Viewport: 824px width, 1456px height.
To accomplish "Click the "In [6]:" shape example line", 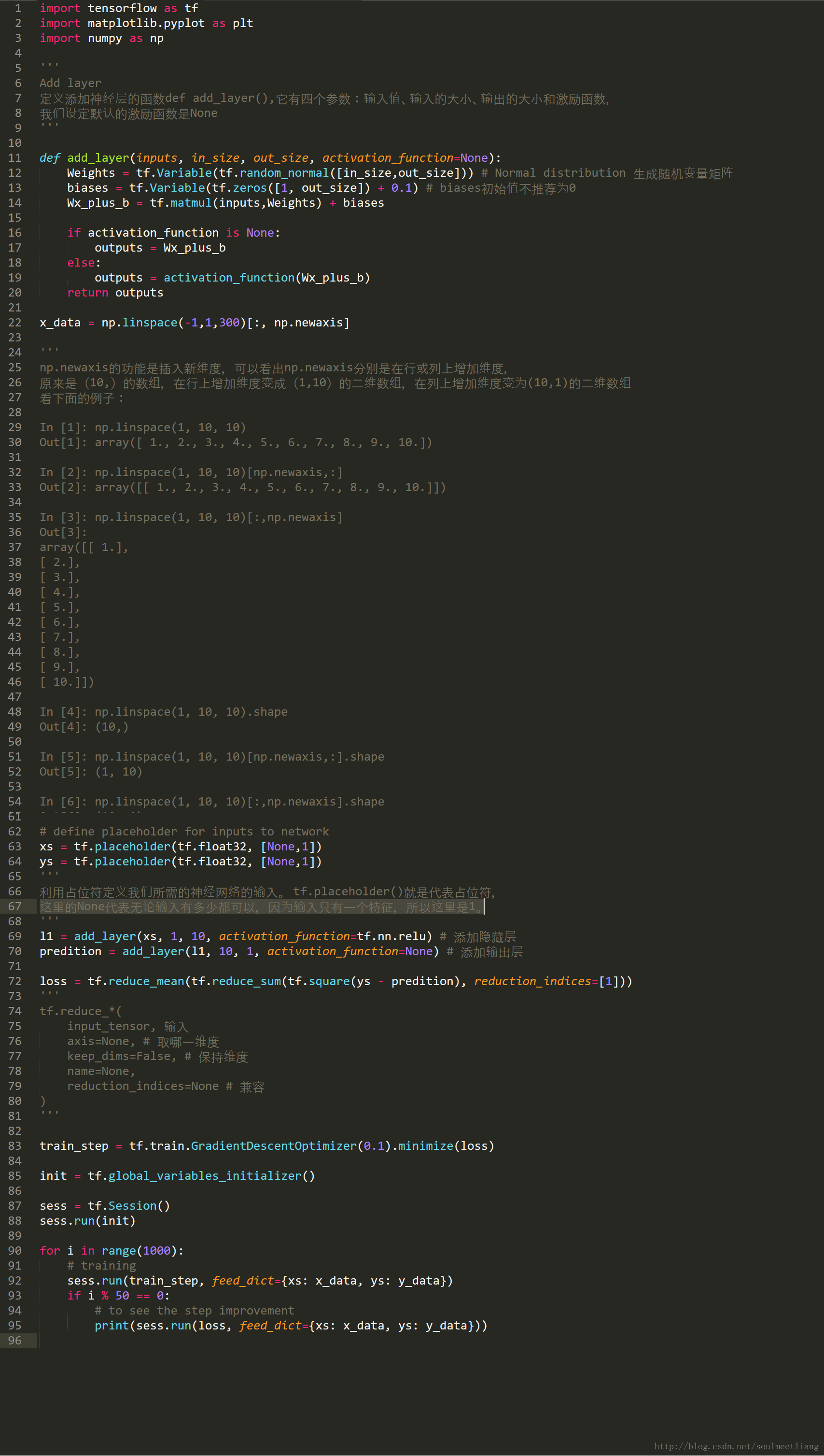I will (212, 802).
